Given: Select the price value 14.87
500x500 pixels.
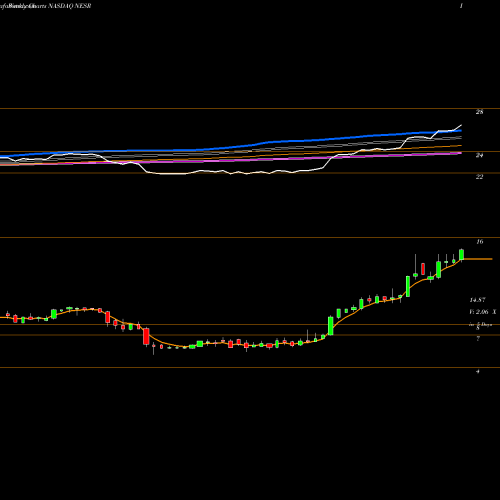Looking at the screenshot, I should click(x=477, y=300).
